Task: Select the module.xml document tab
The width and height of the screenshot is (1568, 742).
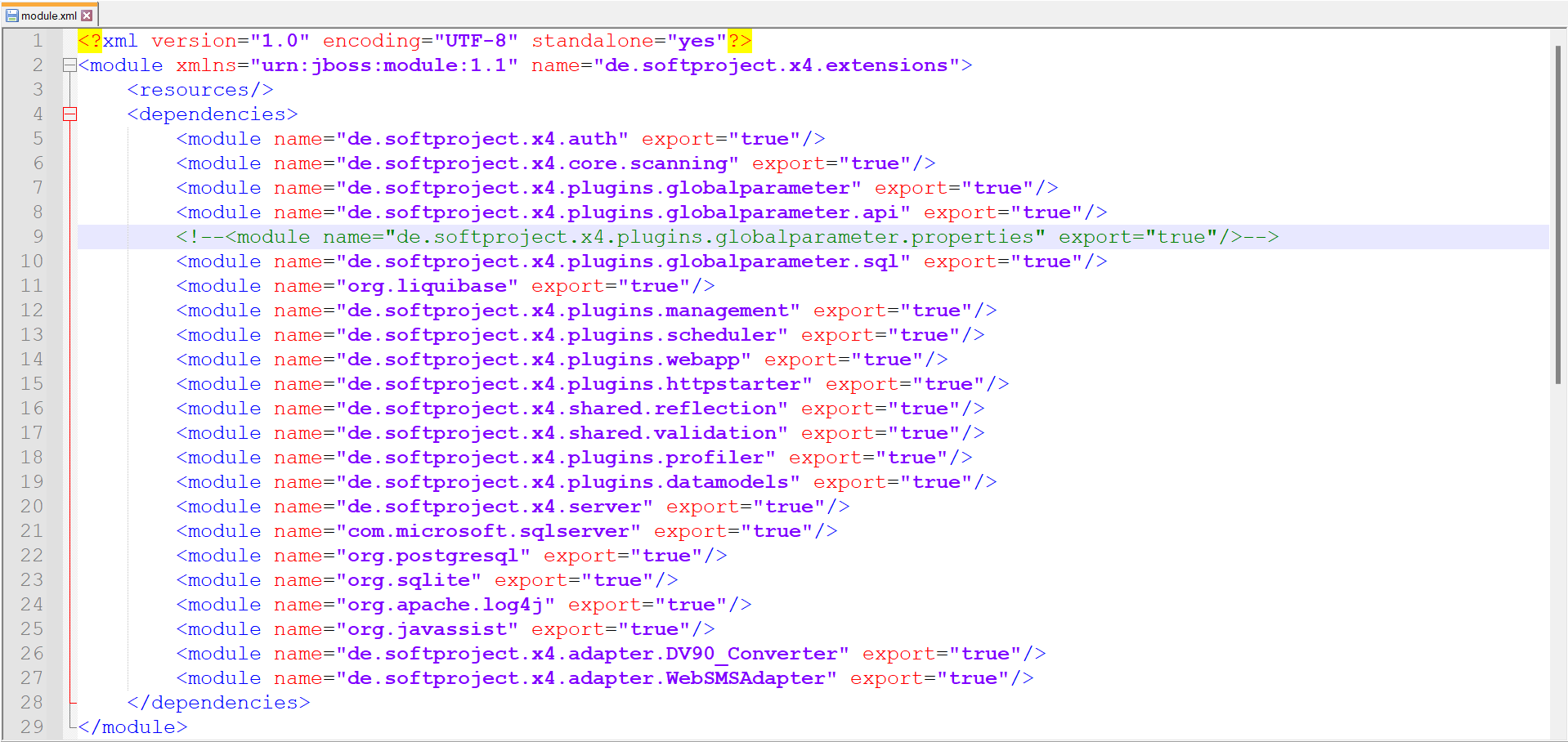Action: click(x=49, y=14)
